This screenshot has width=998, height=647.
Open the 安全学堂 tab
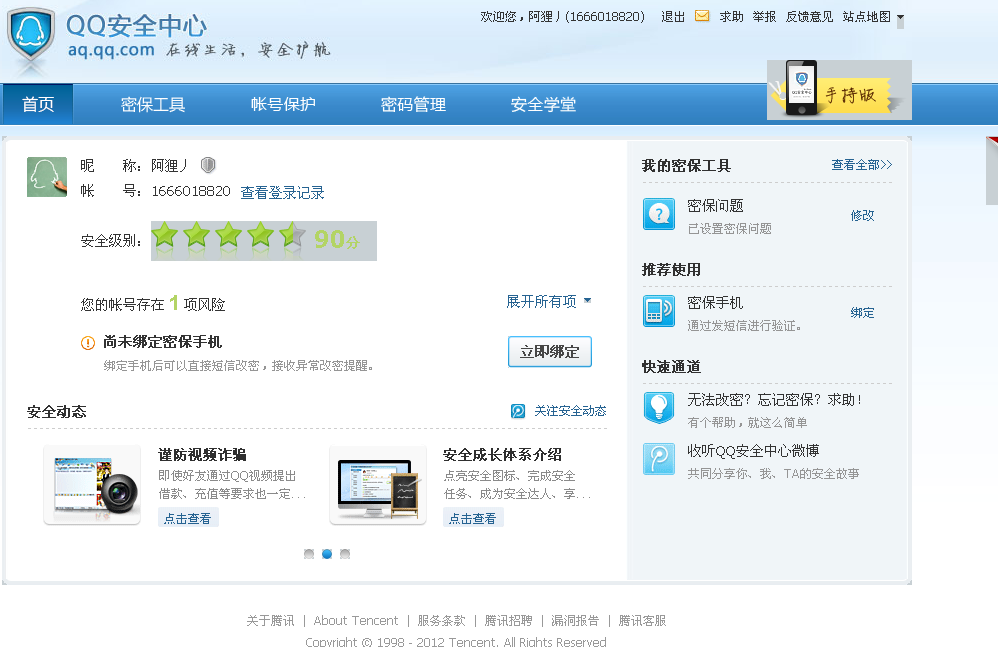tap(543, 104)
